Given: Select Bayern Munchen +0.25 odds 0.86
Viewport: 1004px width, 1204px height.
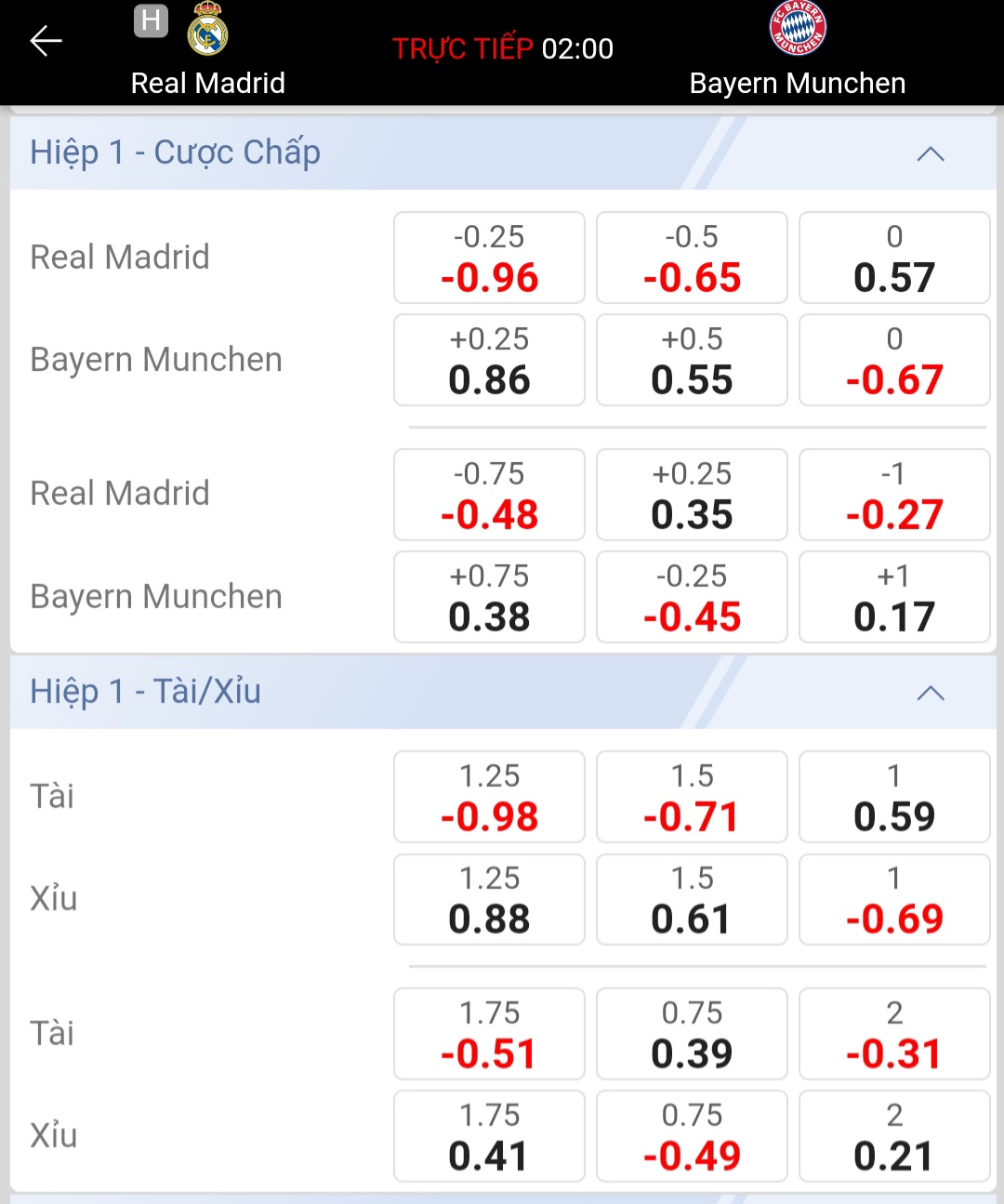Looking at the screenshot, I should (489, 360).
